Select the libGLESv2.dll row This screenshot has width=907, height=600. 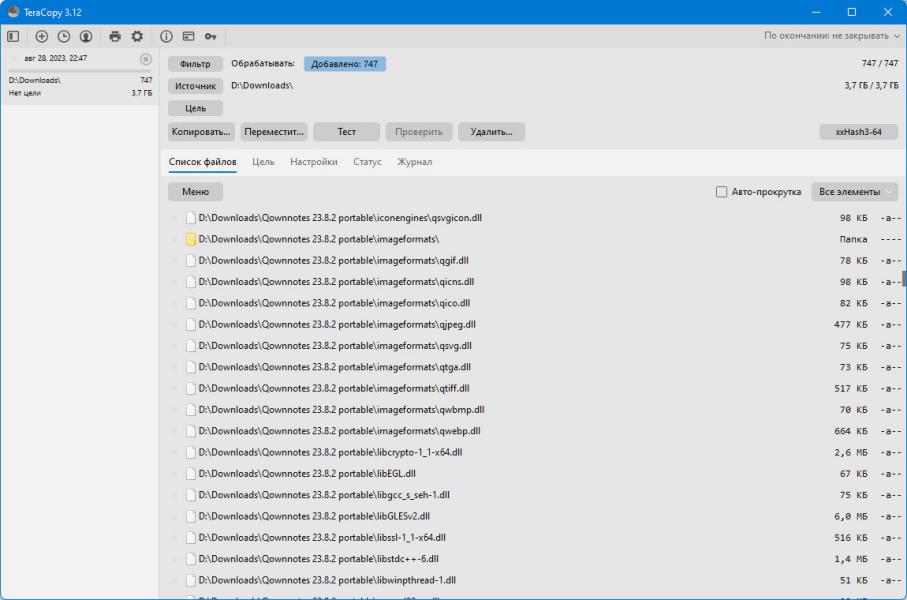pos(534,517)
